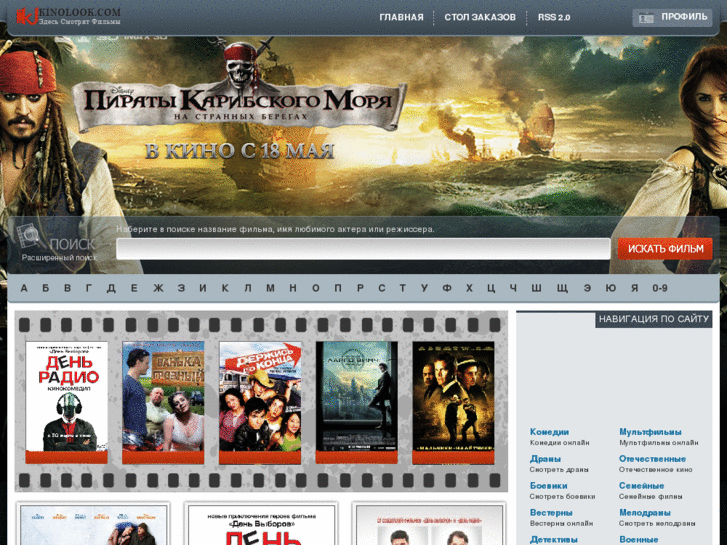Open the RSS 2.0 menu item
727x545 pixels.
[x=554, y=18]
